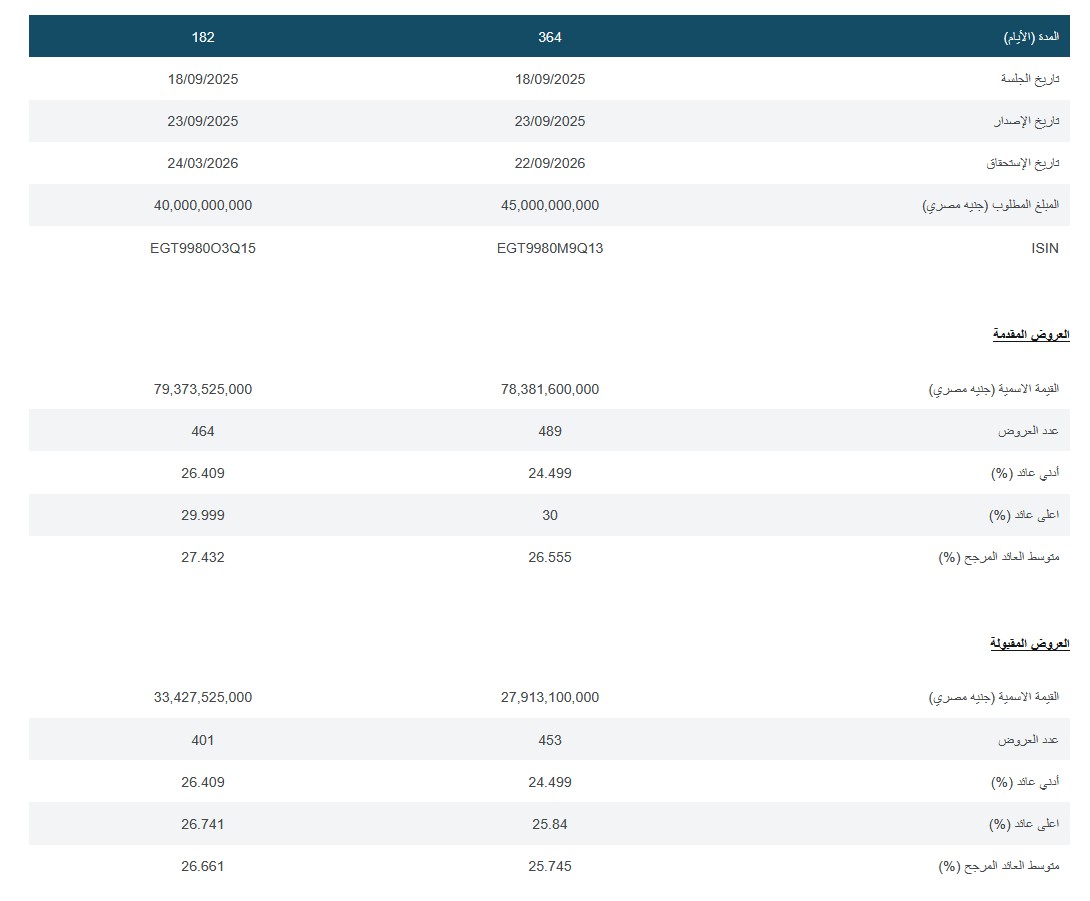1090x901 pixels.
Task: Select submitted nominal value 79,373,525,000
Action: 203,389
